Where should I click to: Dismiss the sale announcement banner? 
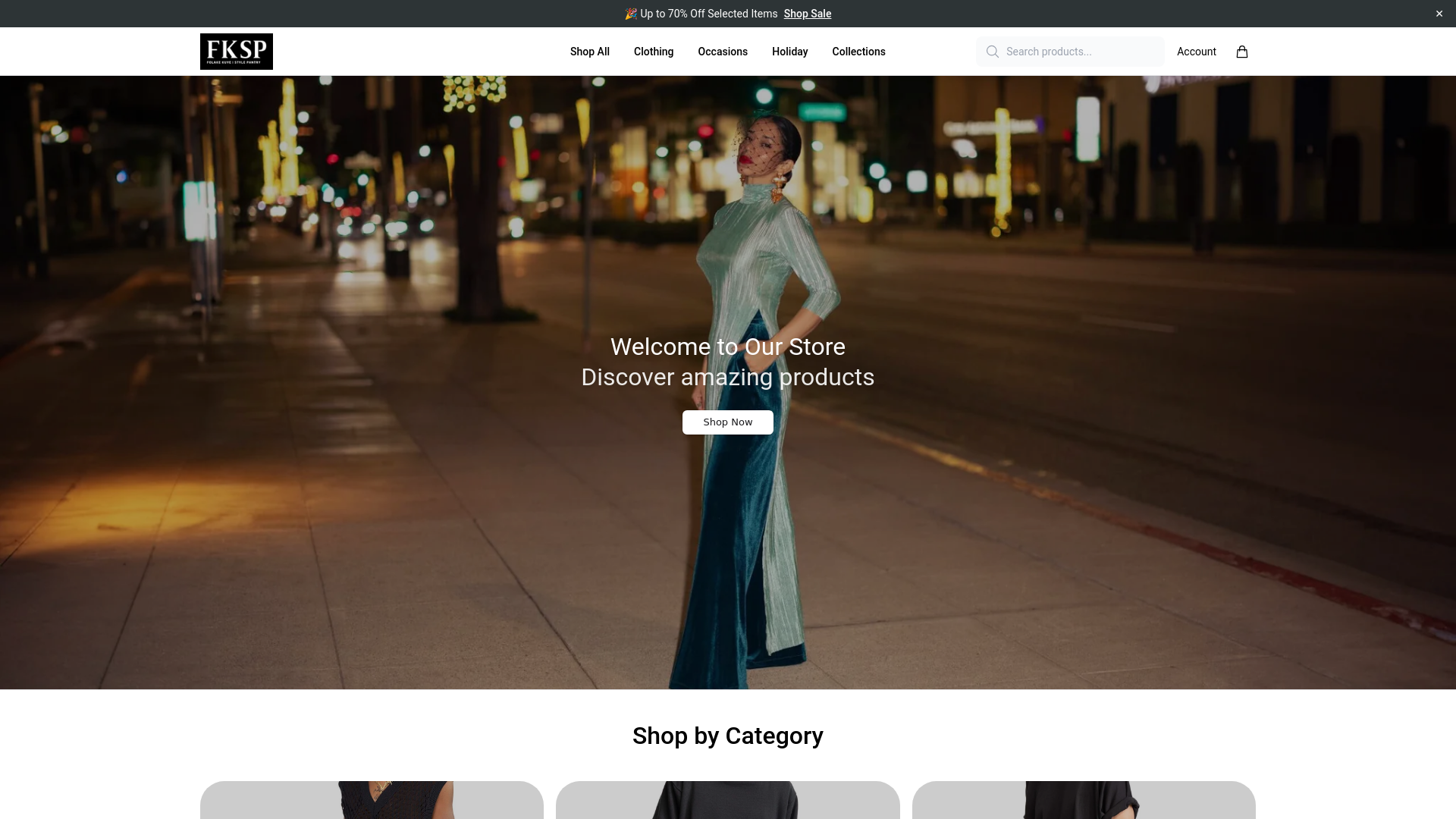pos(1439,14)
